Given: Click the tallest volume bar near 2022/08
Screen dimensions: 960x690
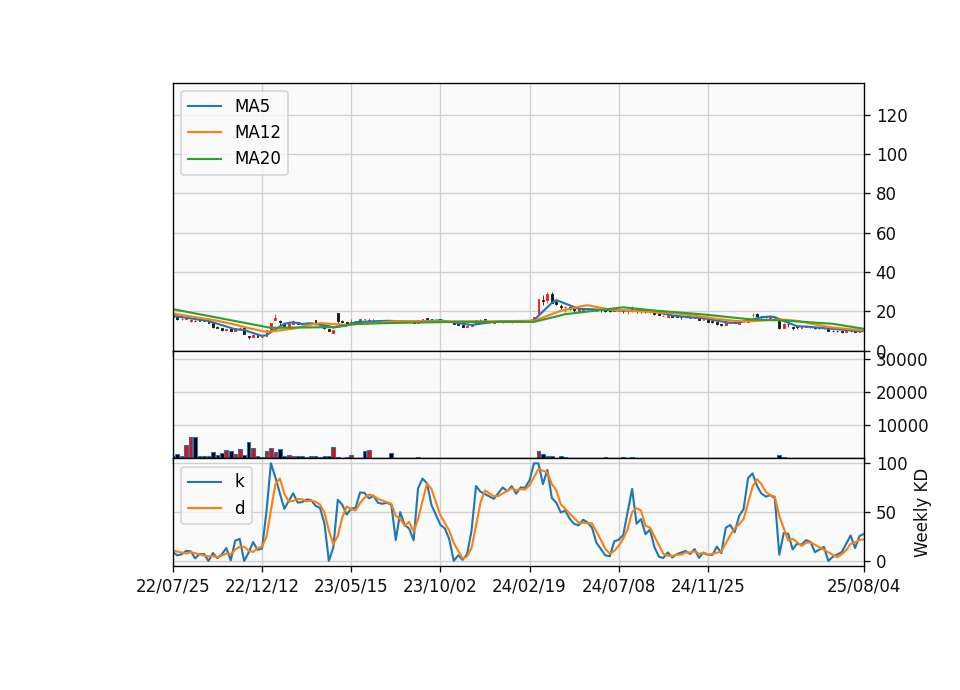Looking at the screenshot, I should coord(193,448).
